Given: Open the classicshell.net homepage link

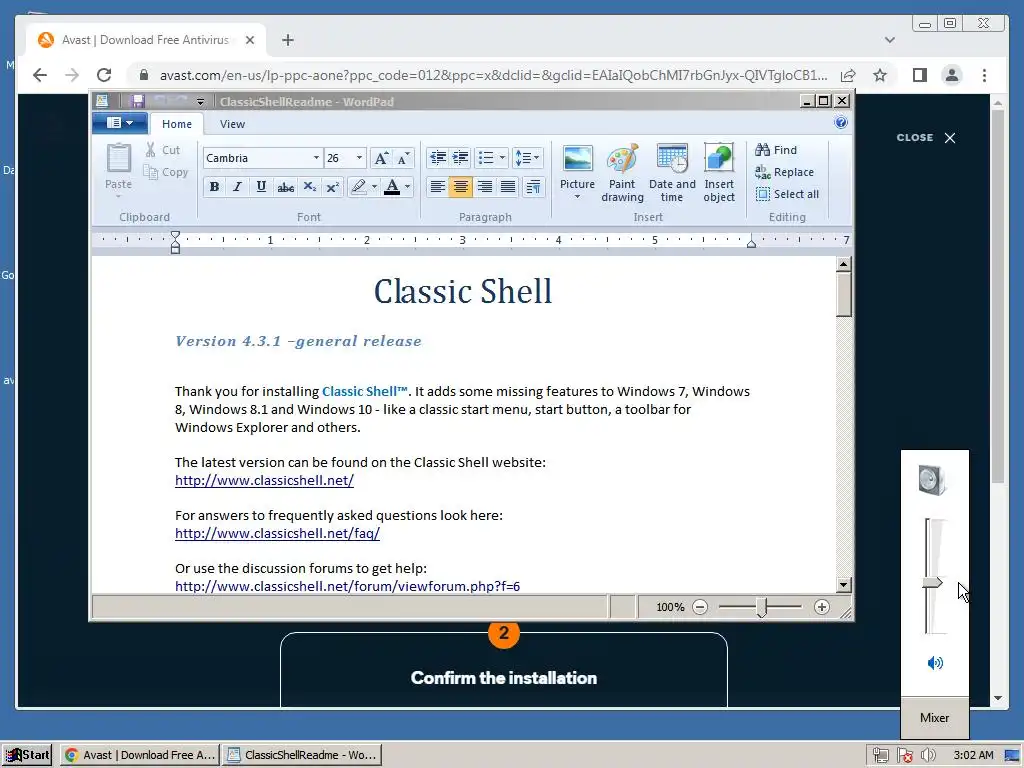Looking at the screenshot, I should (x=264, y=480).
